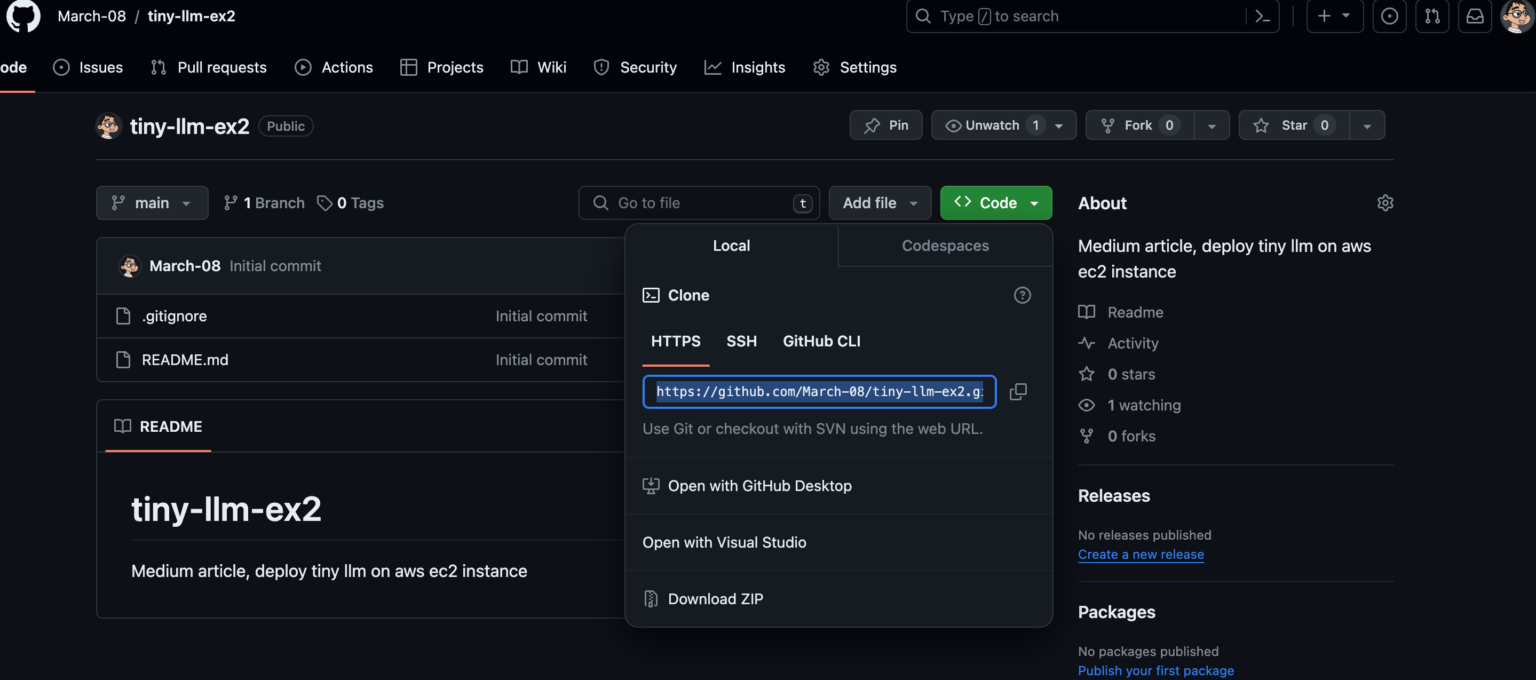This screenshot has height=680, width=1536.
Task: Focus the Go to file search box
Action: pyautogui.click(x=699, y=203)
